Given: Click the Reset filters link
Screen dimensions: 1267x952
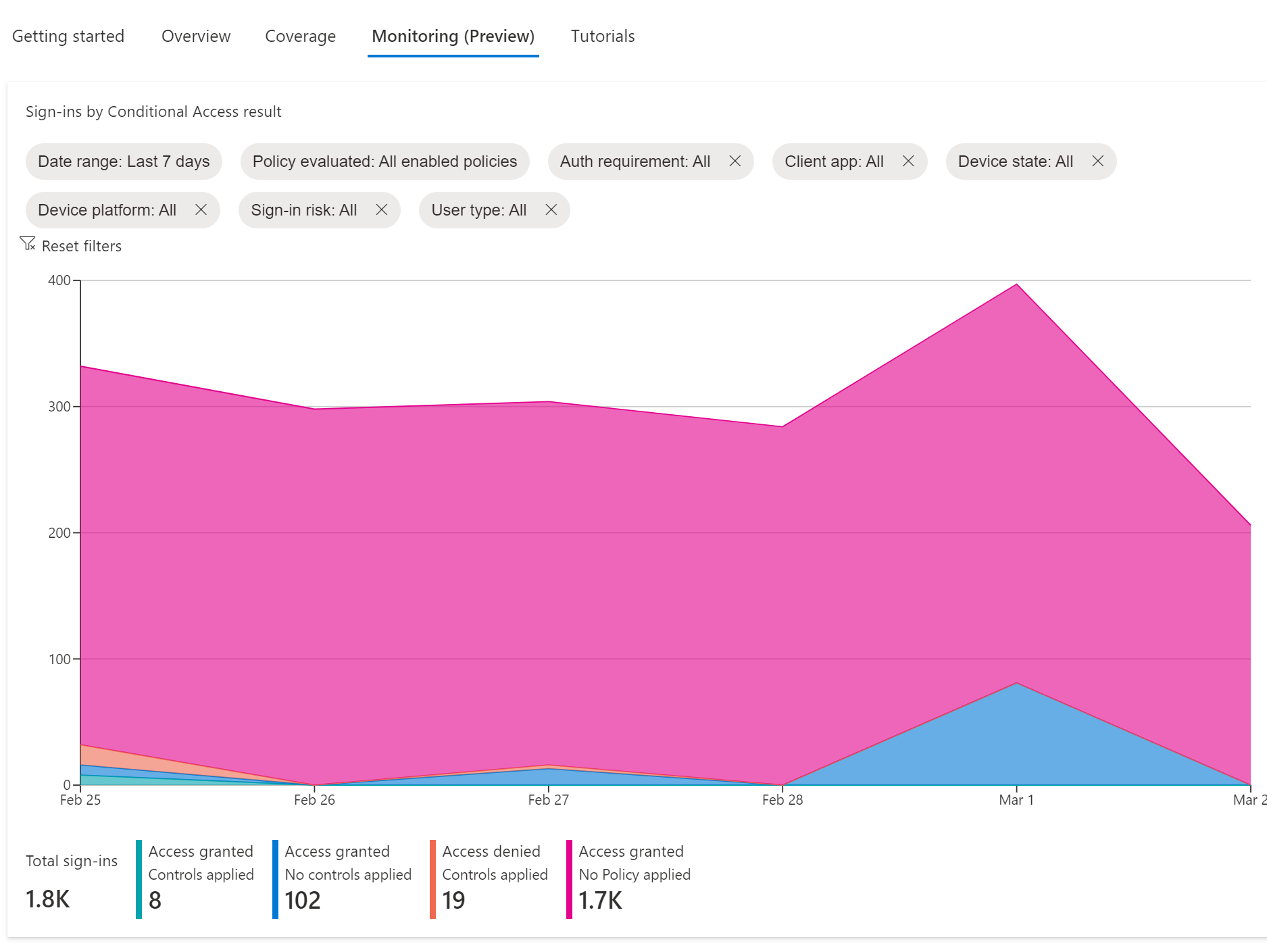Looking at the screenshot, I should (82, 247).
